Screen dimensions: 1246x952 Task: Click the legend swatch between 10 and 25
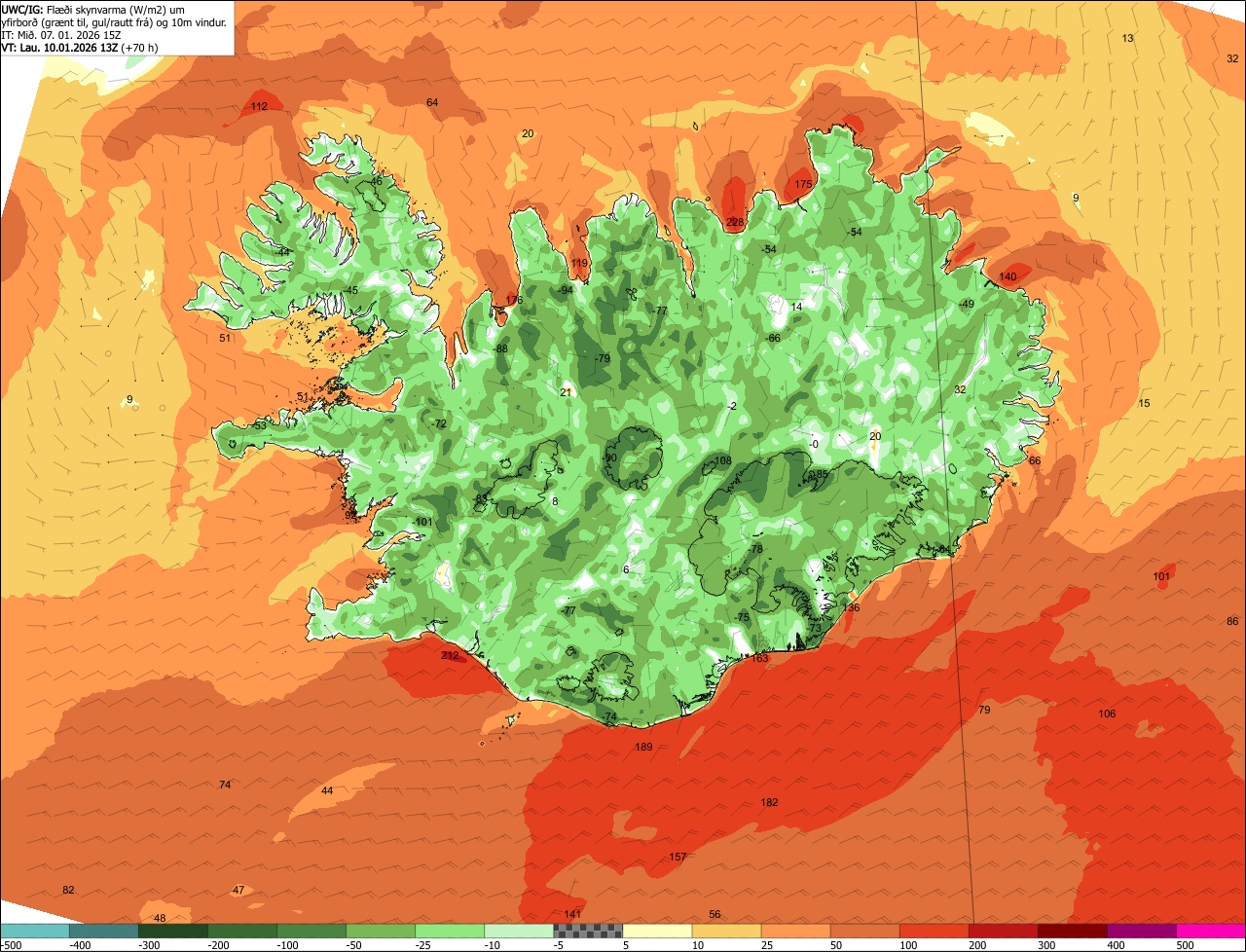point(726,931)
